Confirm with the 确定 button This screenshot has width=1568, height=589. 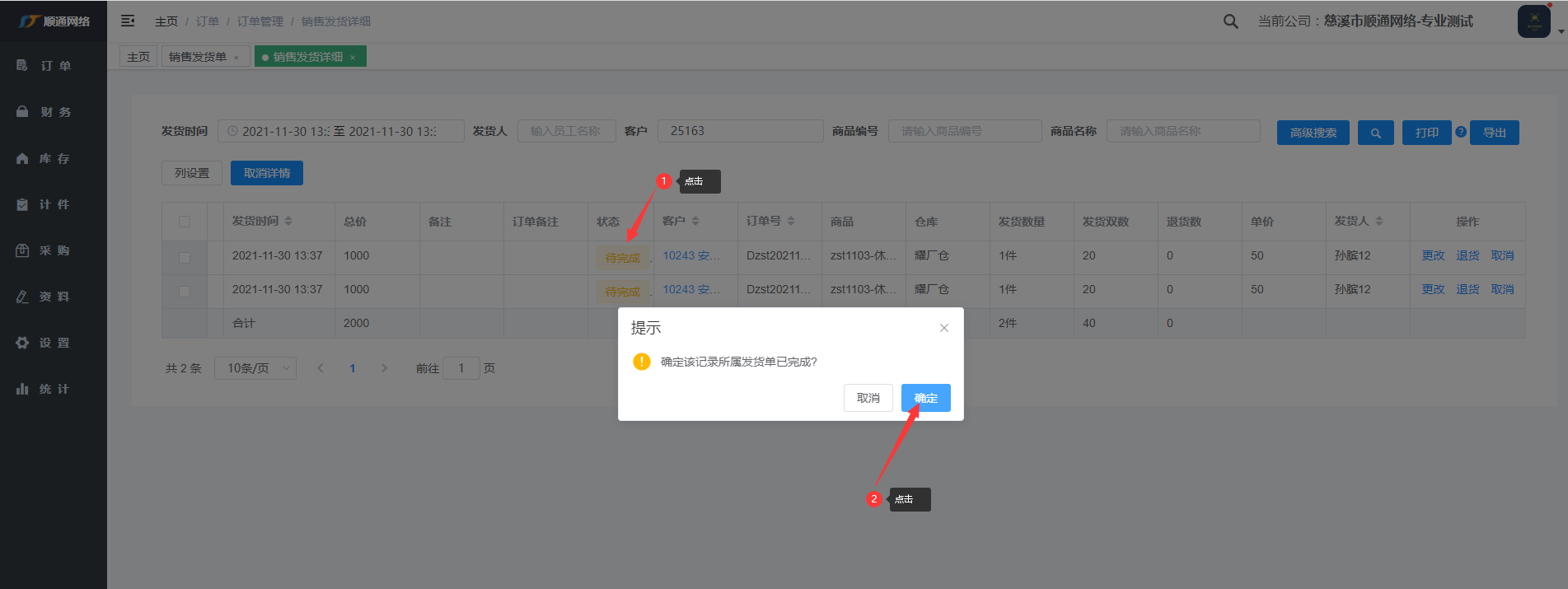925,398
